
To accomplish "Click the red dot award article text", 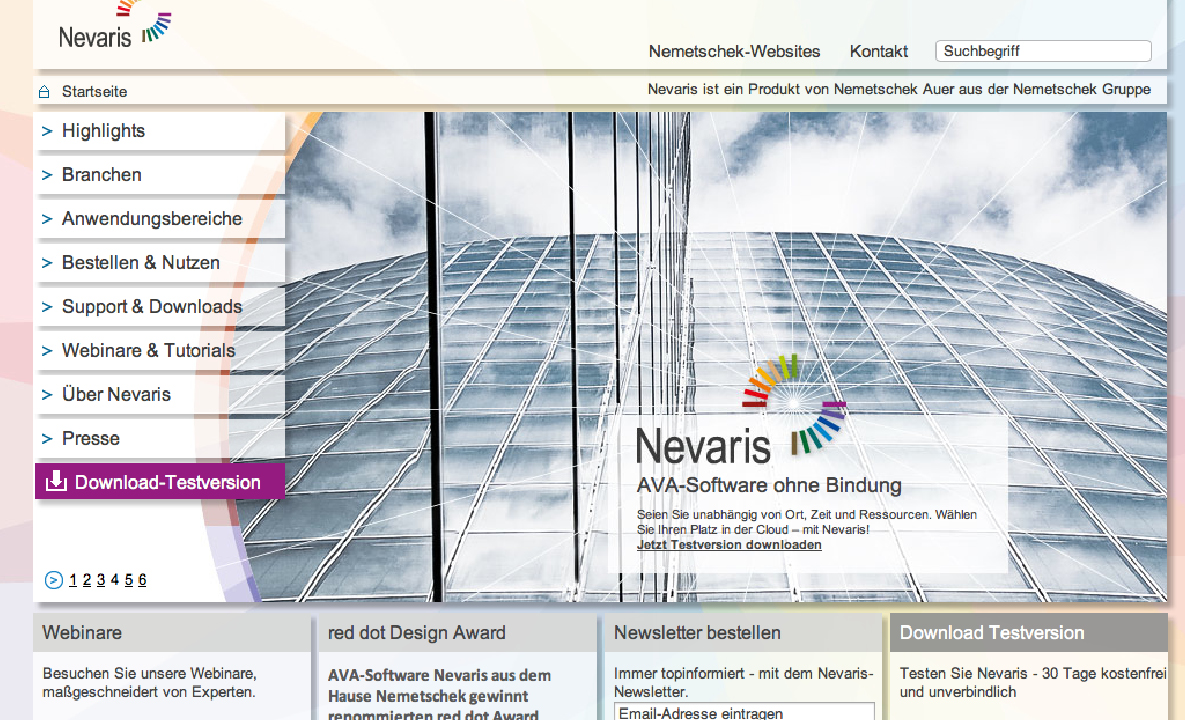I will click(x=439, y=695).
